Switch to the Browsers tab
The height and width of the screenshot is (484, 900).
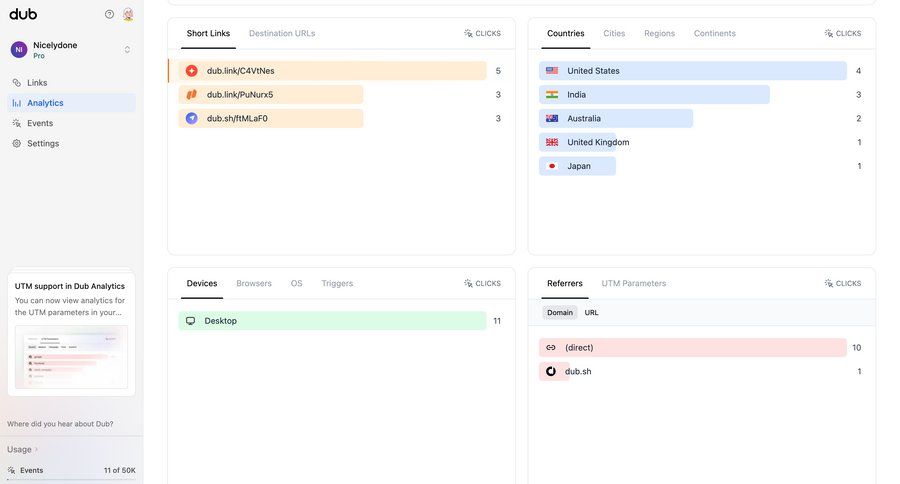pyautogui.click(x=254, y=283)
